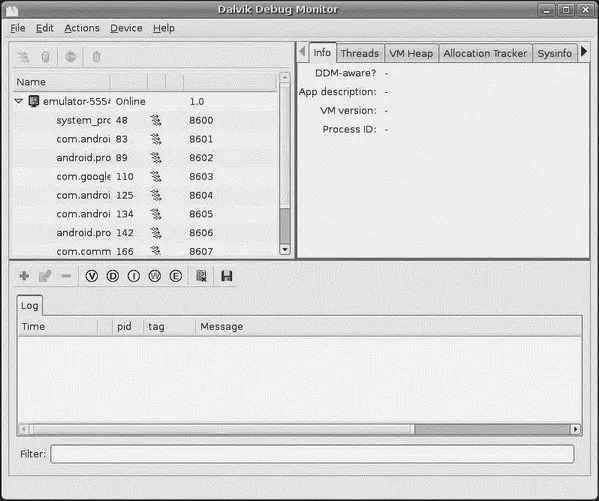
Task: Open the File menu
Action: click(18, 28)
